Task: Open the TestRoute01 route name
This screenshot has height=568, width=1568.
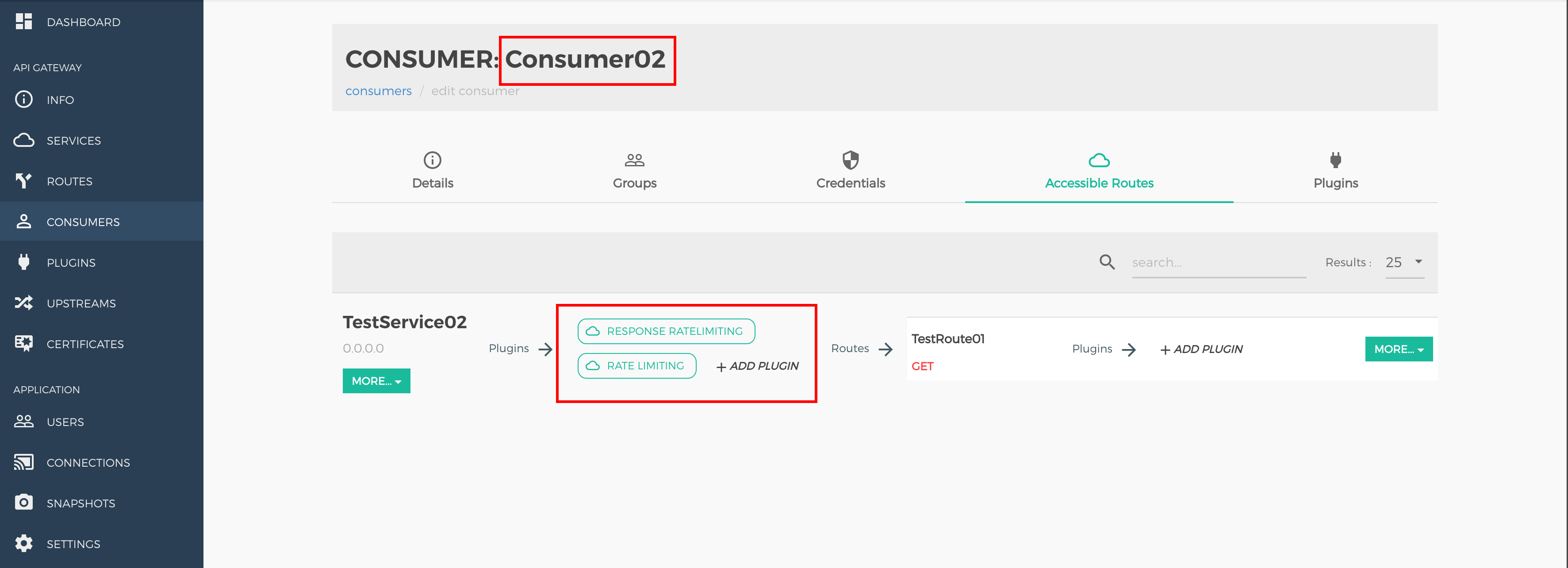Action: (x=948, y=338)
